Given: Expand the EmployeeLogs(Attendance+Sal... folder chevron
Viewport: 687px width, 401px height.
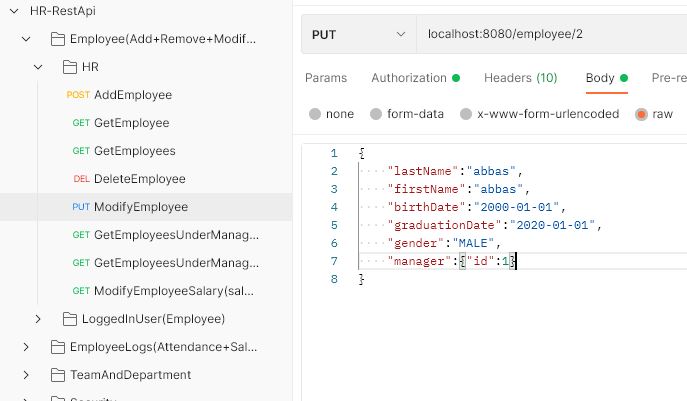Looking at the screenshot, I should tap(26, 347).
